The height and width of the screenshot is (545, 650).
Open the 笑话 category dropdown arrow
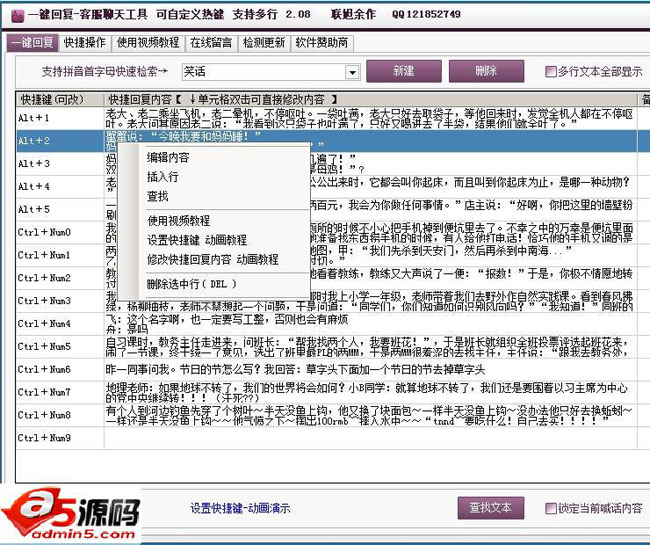point(352,73)
